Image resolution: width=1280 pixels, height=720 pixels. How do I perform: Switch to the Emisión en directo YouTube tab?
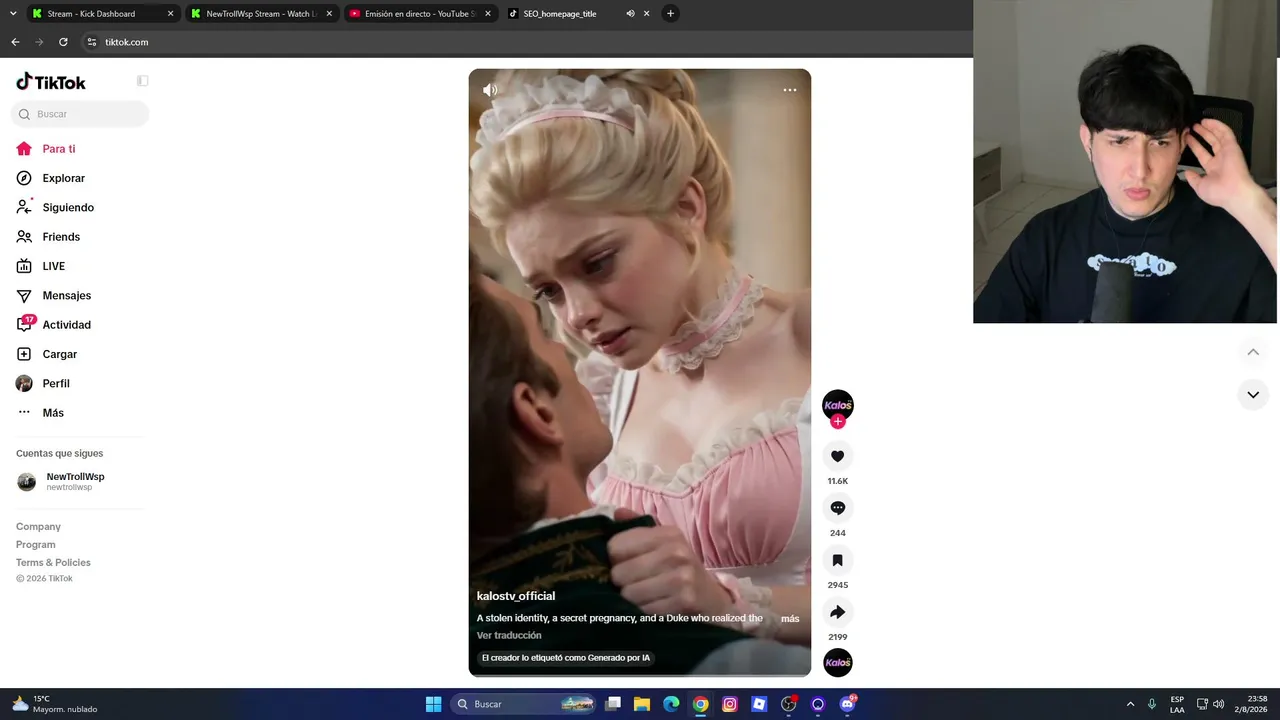(420, 14)
